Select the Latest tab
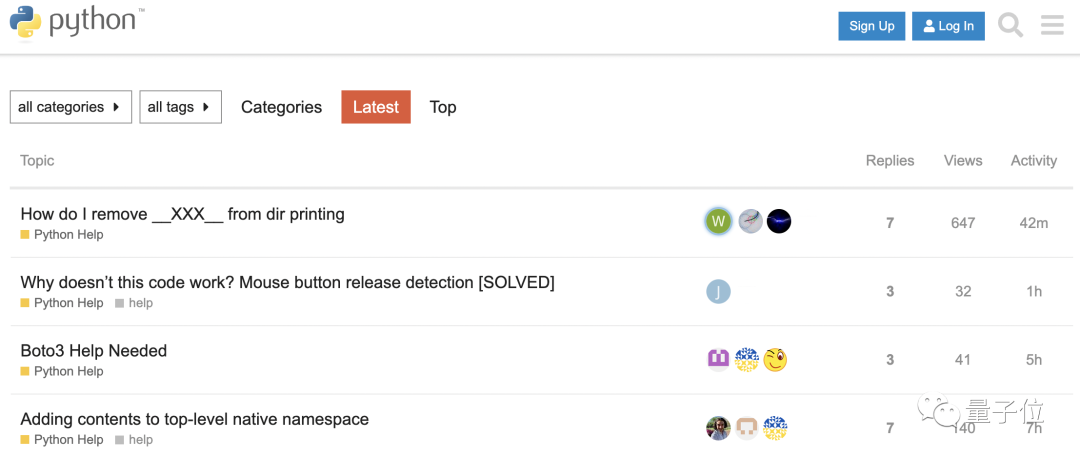This screenshot has height=459, width=1080. 376,107
